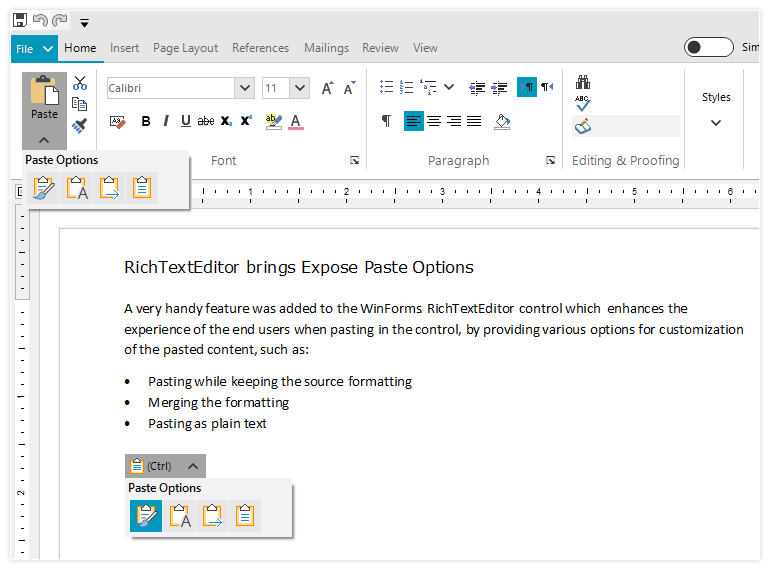Click the Format Painter brush icon
770x574 pixels.
(80, 126)
